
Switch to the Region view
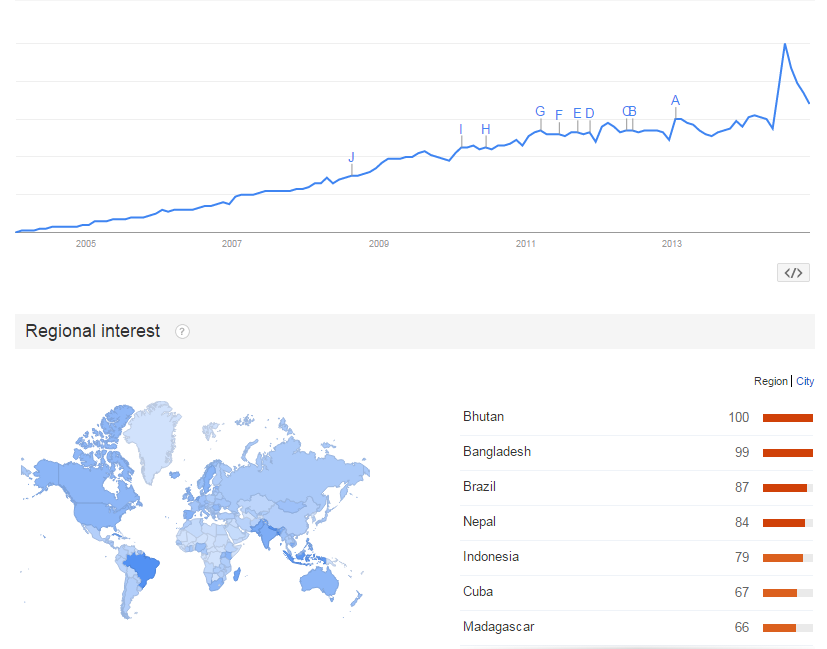click(x=771, y=381)
